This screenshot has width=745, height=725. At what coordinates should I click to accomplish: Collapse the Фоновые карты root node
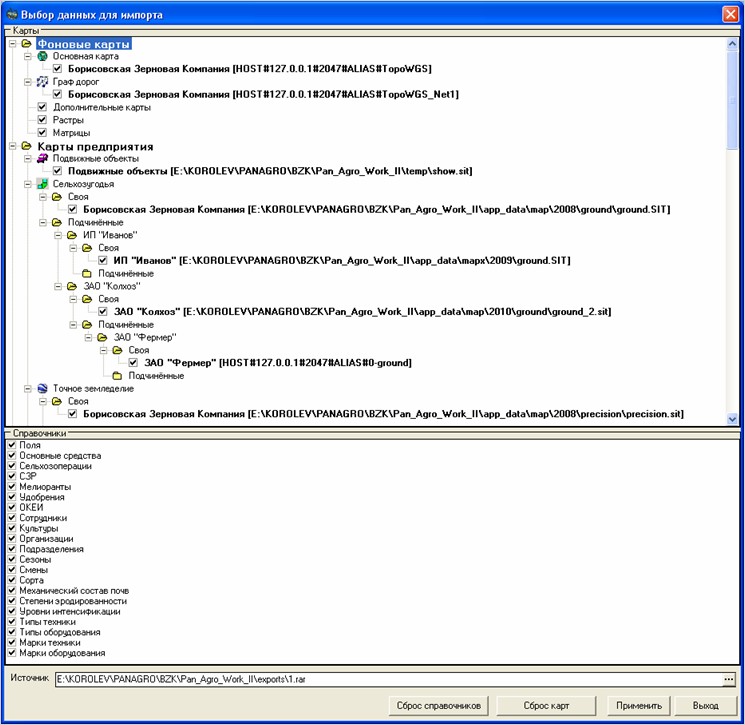point(12,44)
